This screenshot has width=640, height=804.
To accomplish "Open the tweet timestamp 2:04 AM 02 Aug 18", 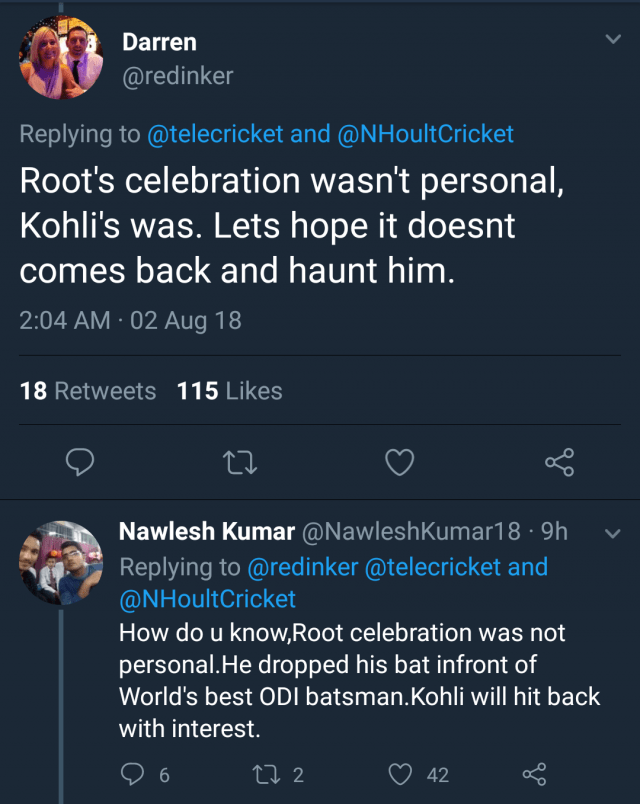I will [130, 321].
